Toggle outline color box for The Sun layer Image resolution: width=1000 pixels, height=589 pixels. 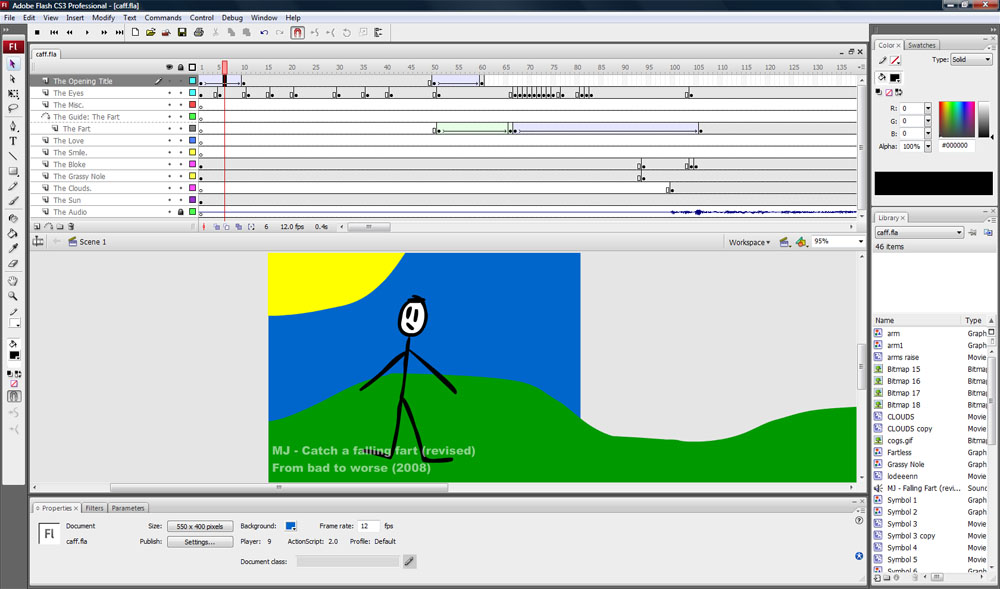click(x=192, y=200)
